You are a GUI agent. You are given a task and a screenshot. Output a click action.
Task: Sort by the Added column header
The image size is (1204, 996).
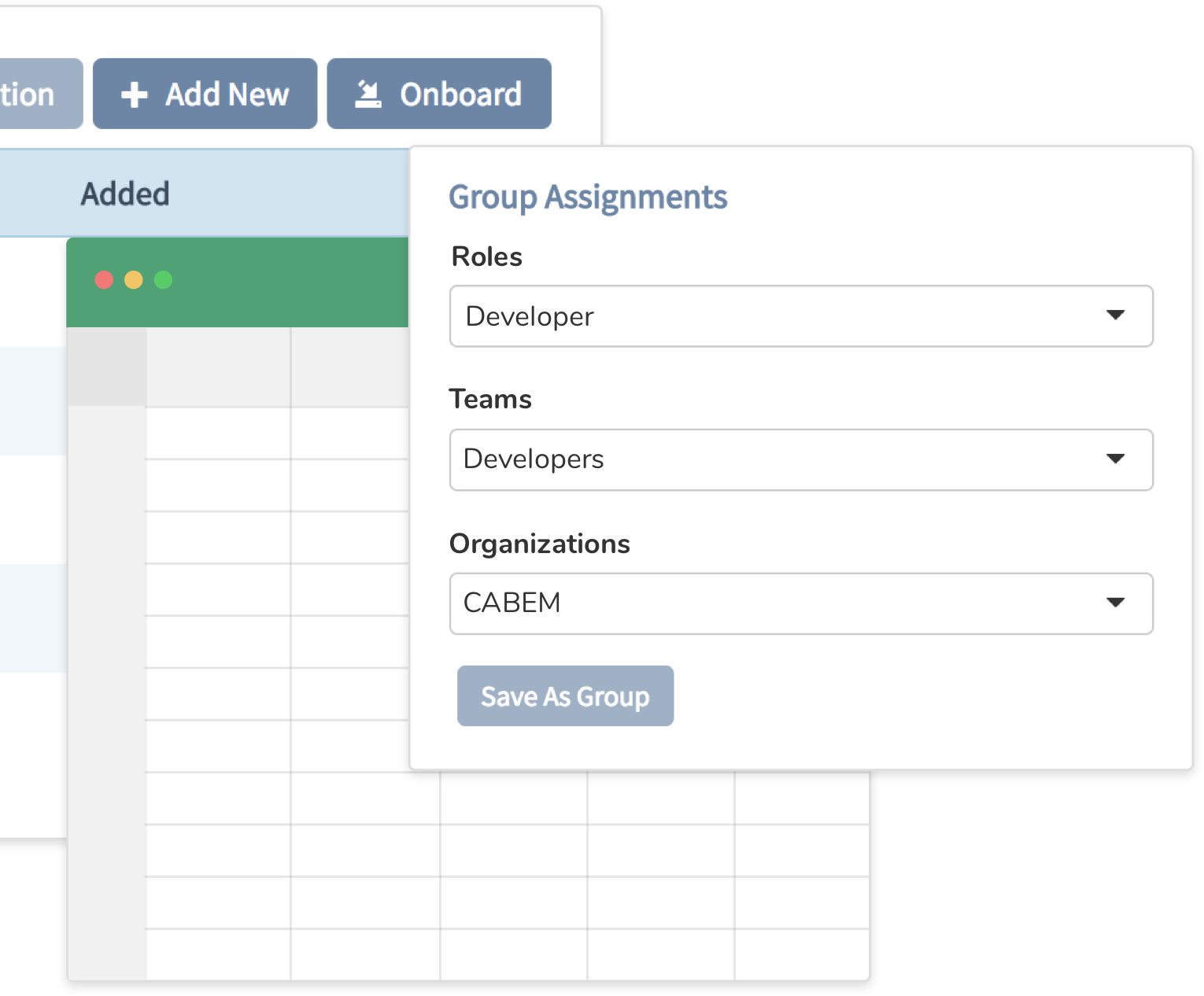[x=125, y=194]
